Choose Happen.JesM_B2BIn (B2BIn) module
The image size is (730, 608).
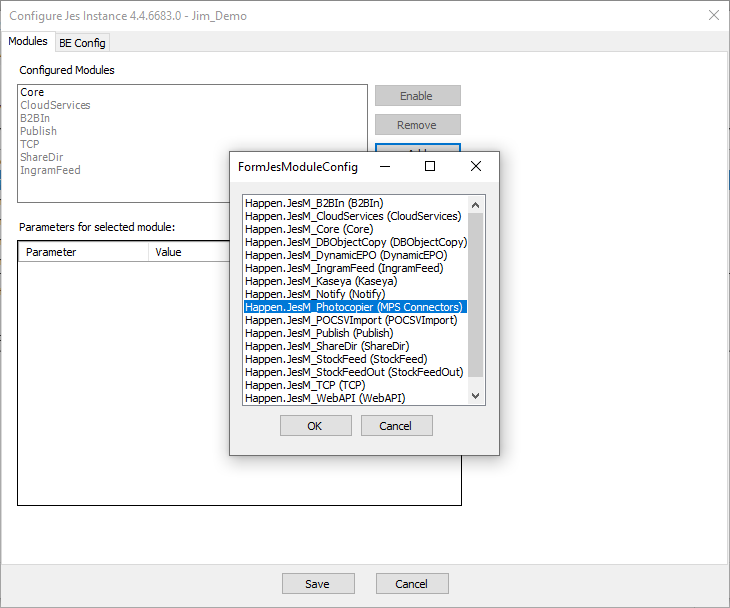pyautogui.click(x=314, y=203)
